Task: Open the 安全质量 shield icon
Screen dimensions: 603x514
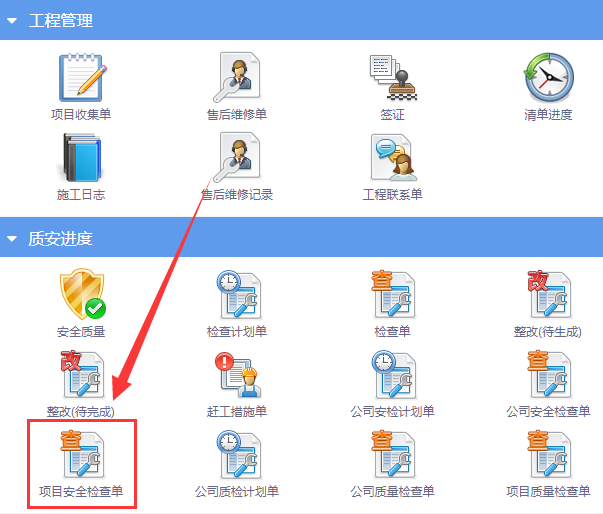Action: pos(82,294)
